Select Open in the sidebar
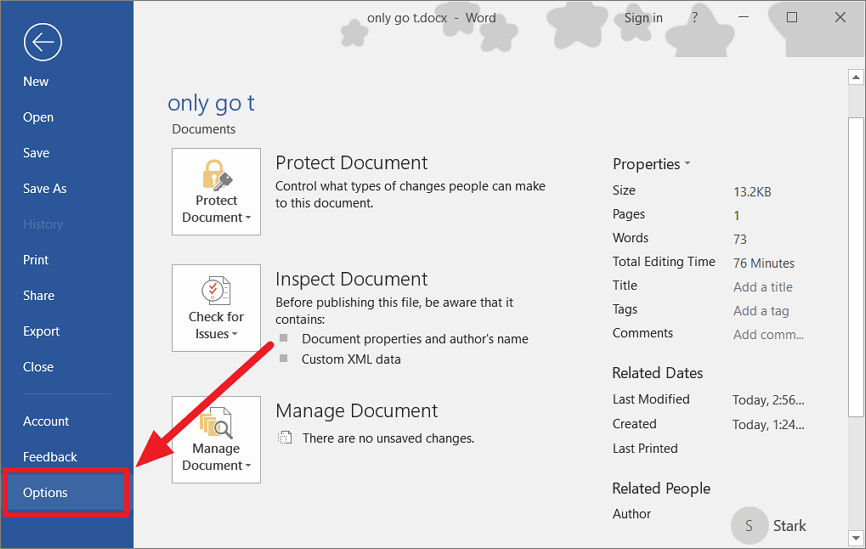 38,117
